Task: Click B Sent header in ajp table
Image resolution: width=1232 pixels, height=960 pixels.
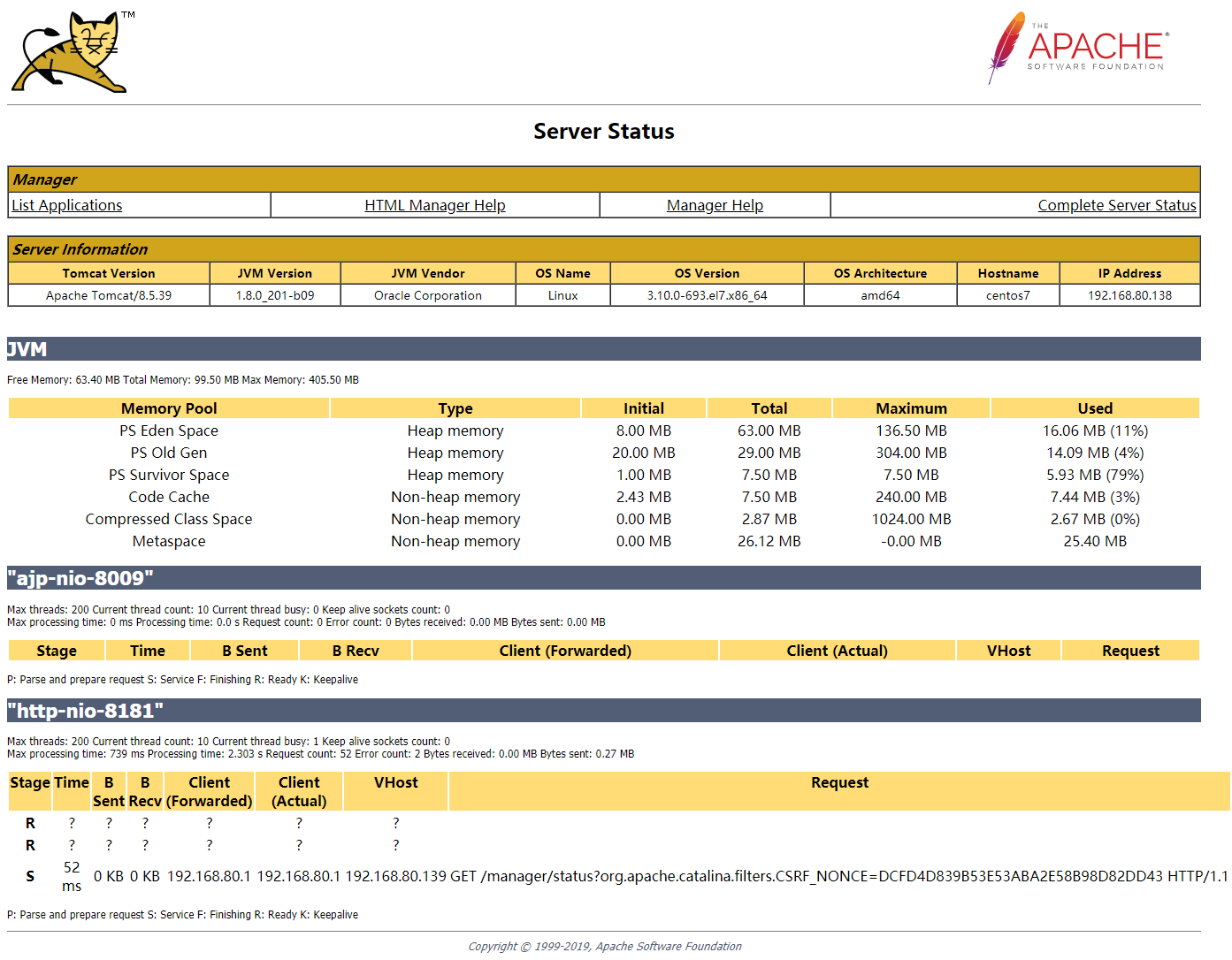Action: [245, 651]
